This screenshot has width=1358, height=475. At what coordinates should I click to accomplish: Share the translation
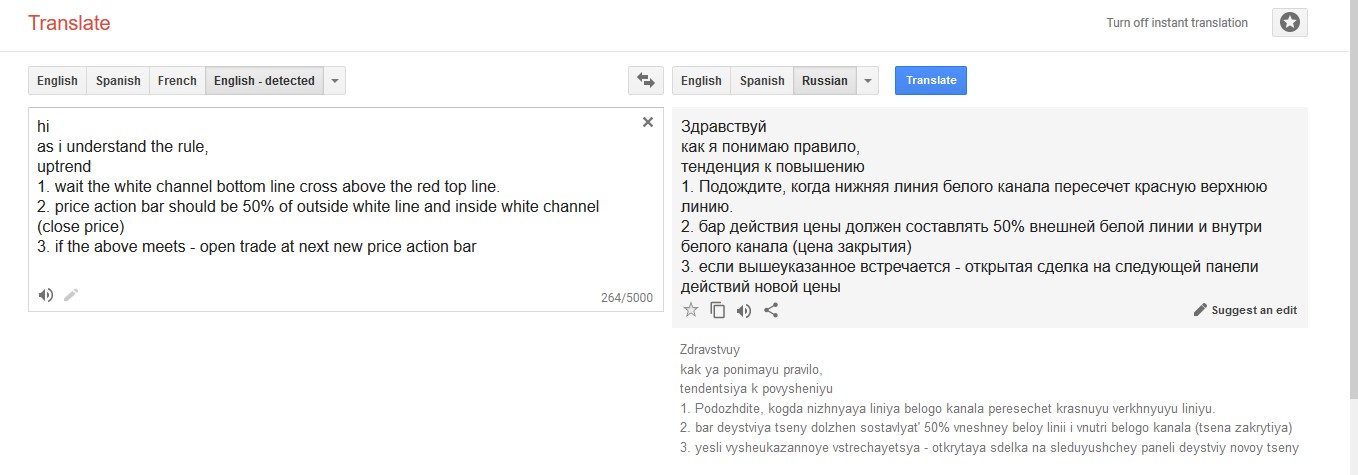[771, 310]
